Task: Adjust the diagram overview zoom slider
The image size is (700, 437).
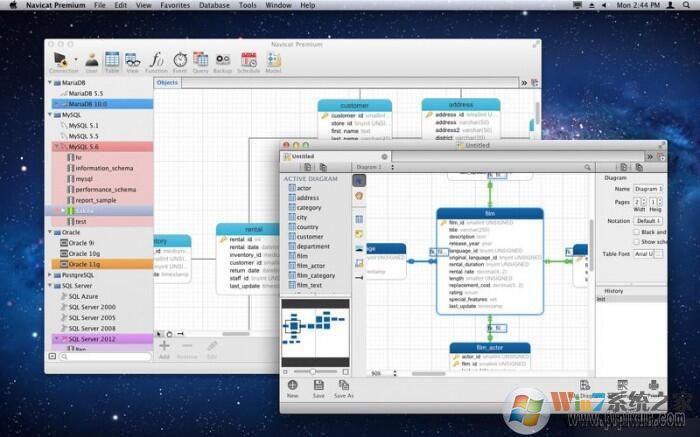Action: [x=312, y=371]
